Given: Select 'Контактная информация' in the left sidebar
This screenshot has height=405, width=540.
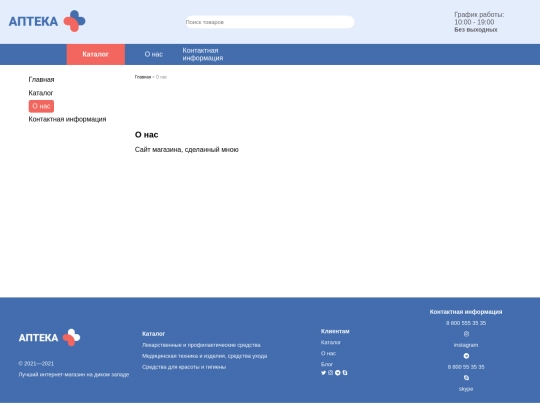Looking at the screenshot, I should [x=68, y=120].
